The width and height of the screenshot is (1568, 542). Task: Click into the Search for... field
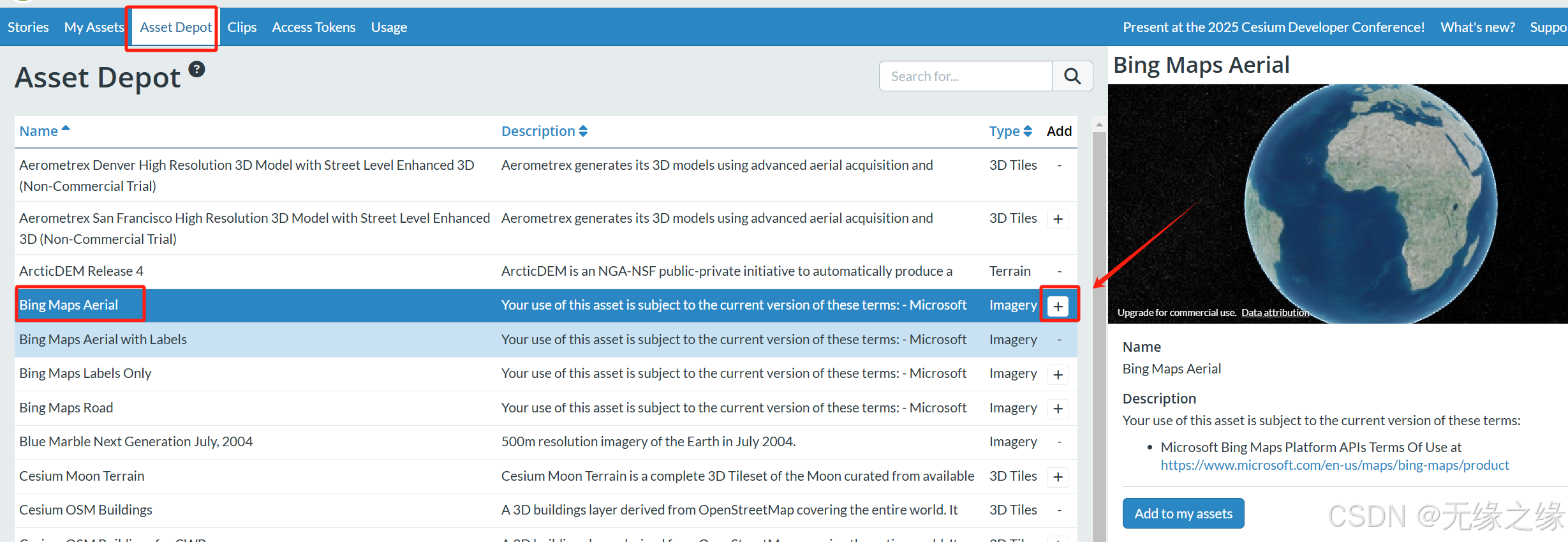pyautogui.click(x=966, y=76)
